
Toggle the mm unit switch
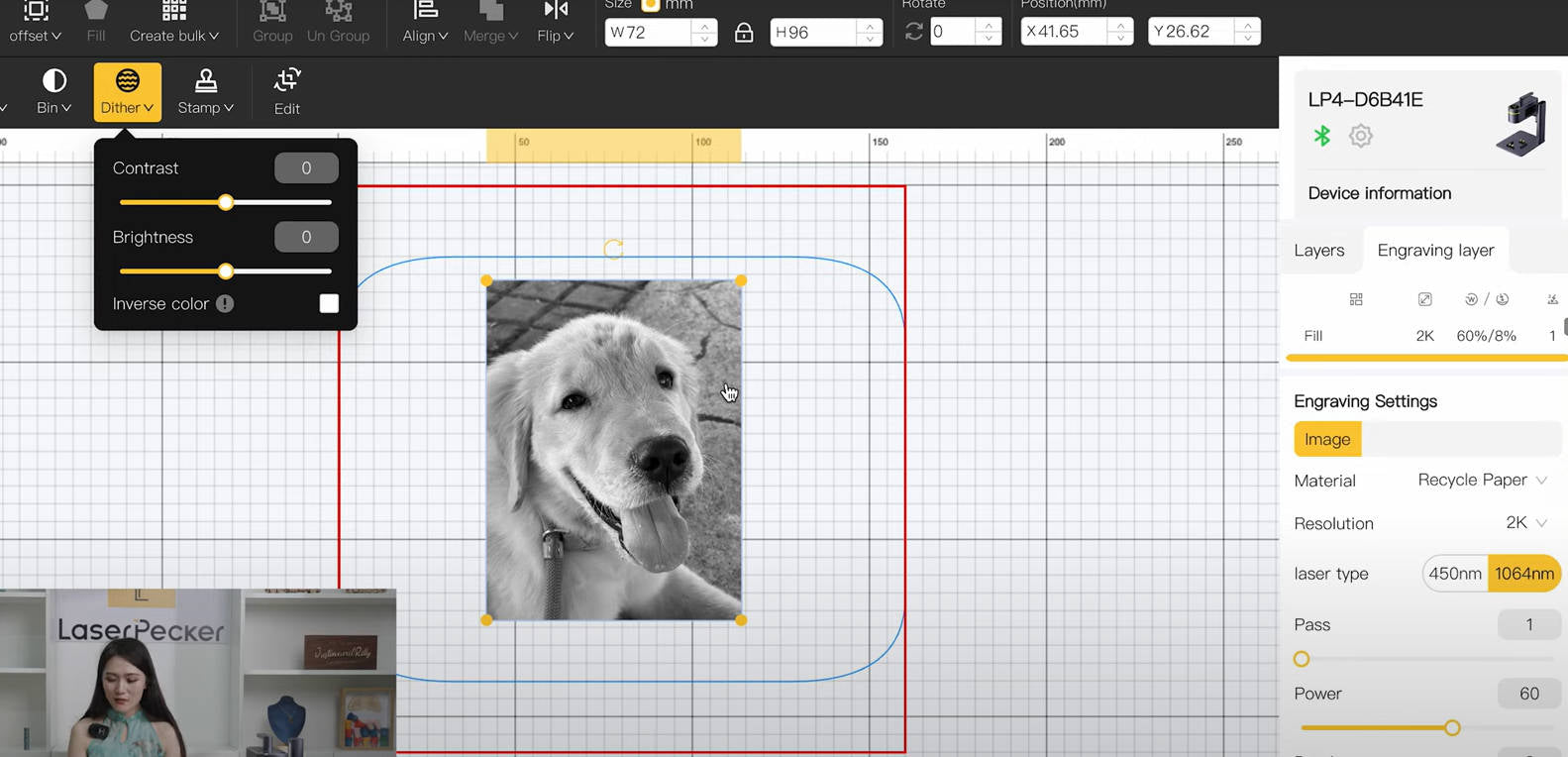click(650, 5)
